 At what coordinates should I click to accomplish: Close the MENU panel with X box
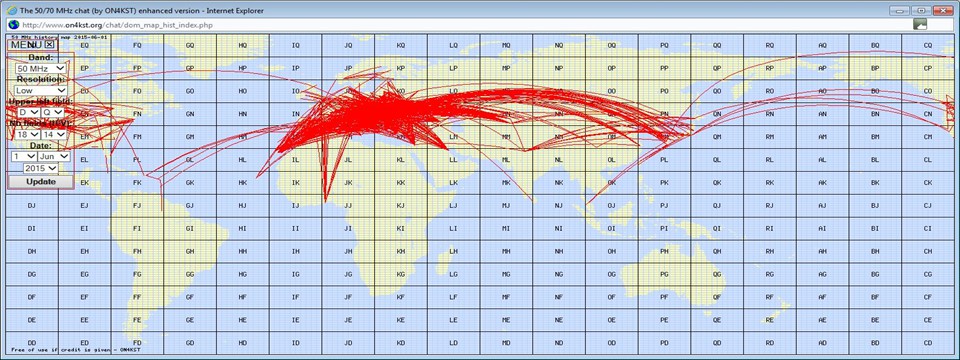click(50, 45)
